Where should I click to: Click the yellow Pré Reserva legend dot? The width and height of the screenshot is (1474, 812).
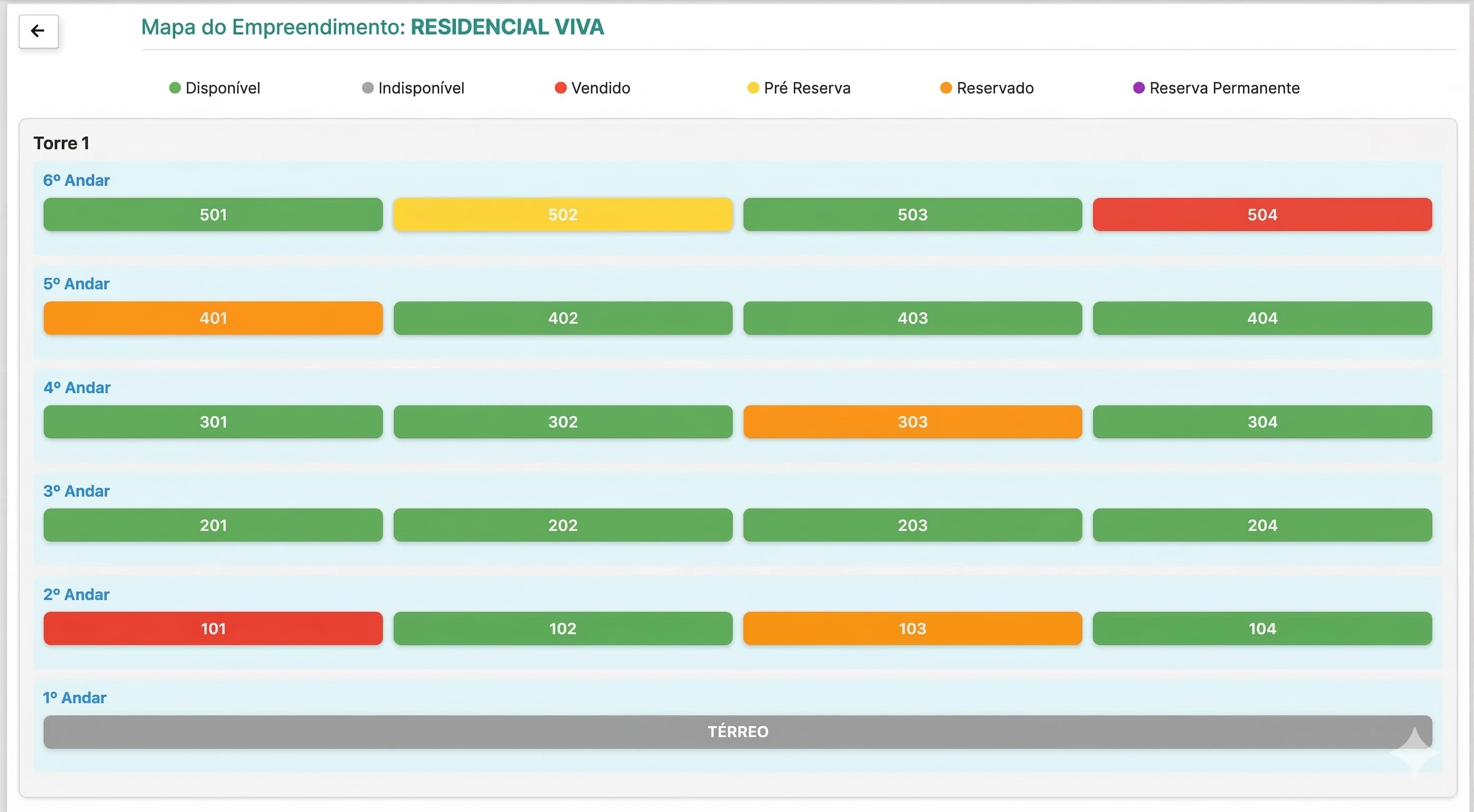click(753, 88)
